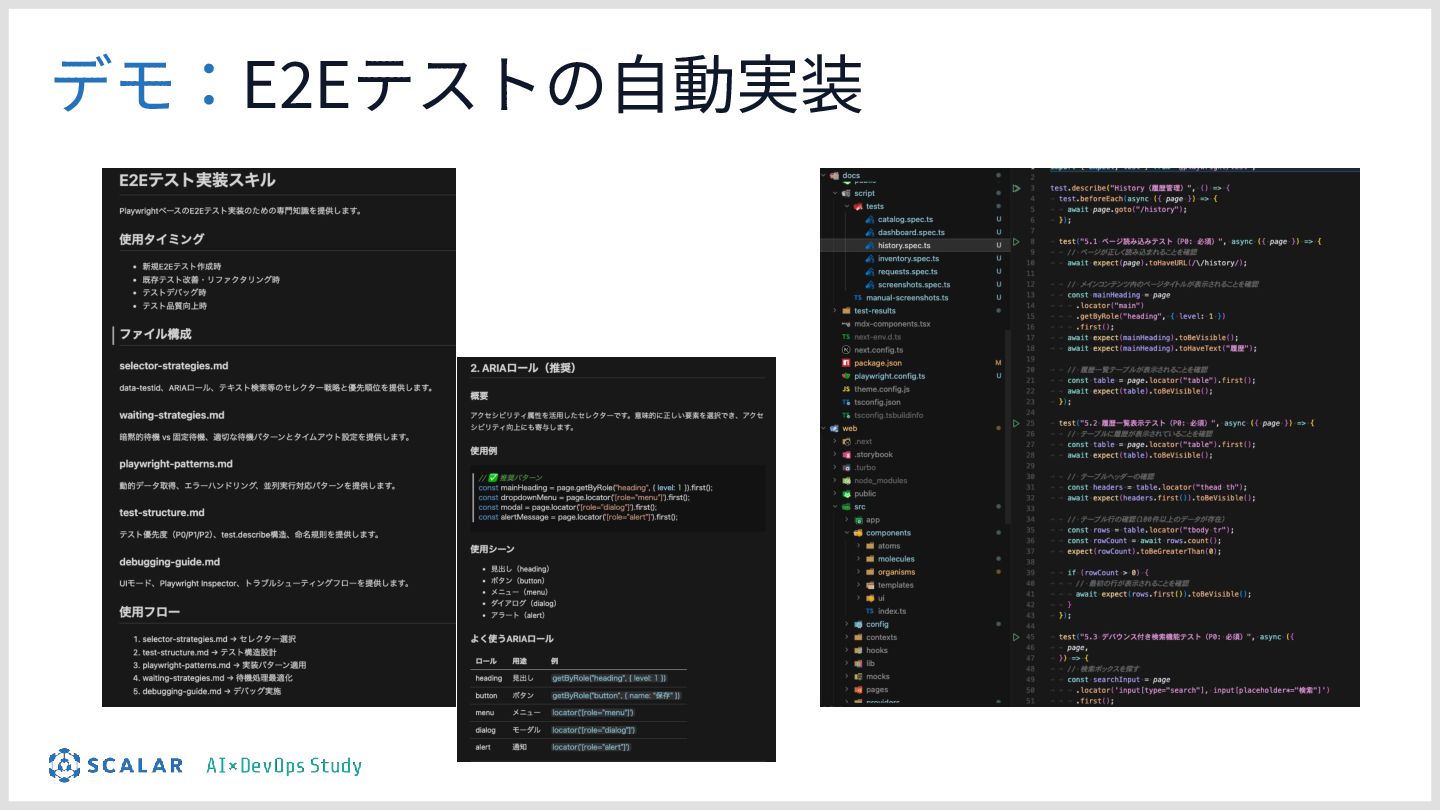
Task: Click the npm icon beside package.json
Action: [x=846, y=363]
